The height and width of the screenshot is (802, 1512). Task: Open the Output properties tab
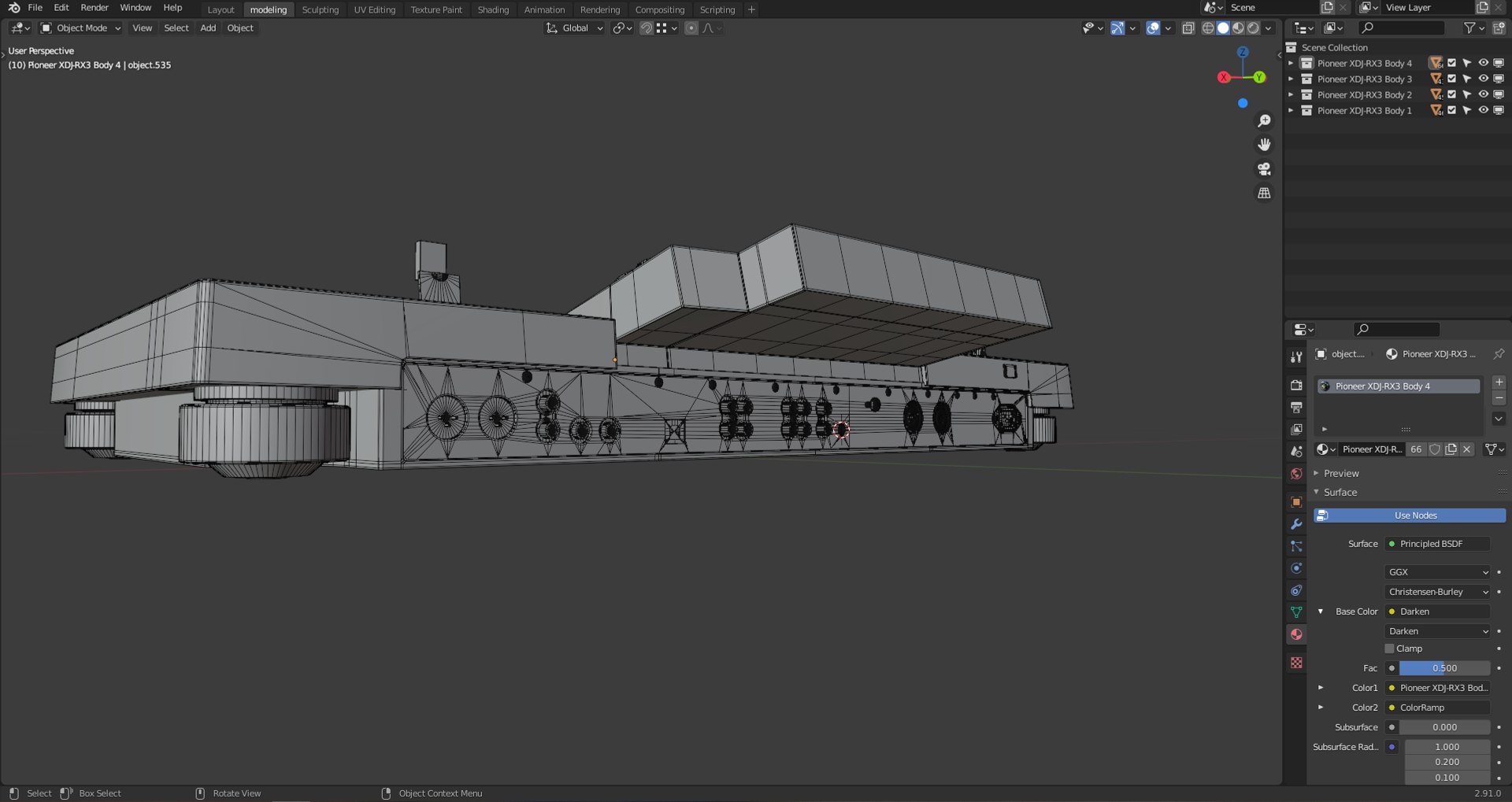click(x=1296, y=407)
